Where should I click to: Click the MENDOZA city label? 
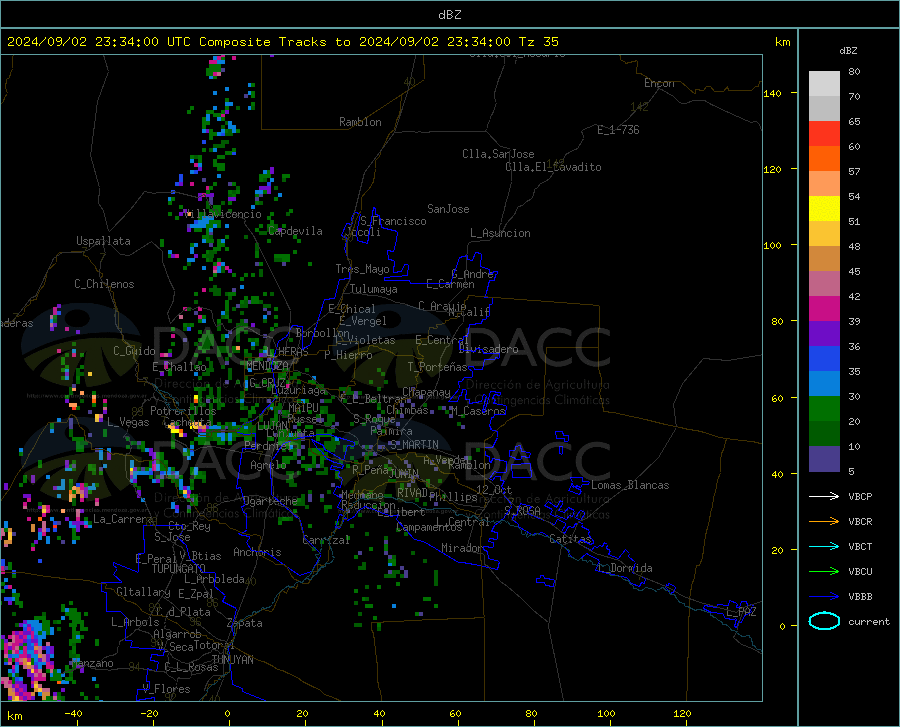tap(267, 365)
